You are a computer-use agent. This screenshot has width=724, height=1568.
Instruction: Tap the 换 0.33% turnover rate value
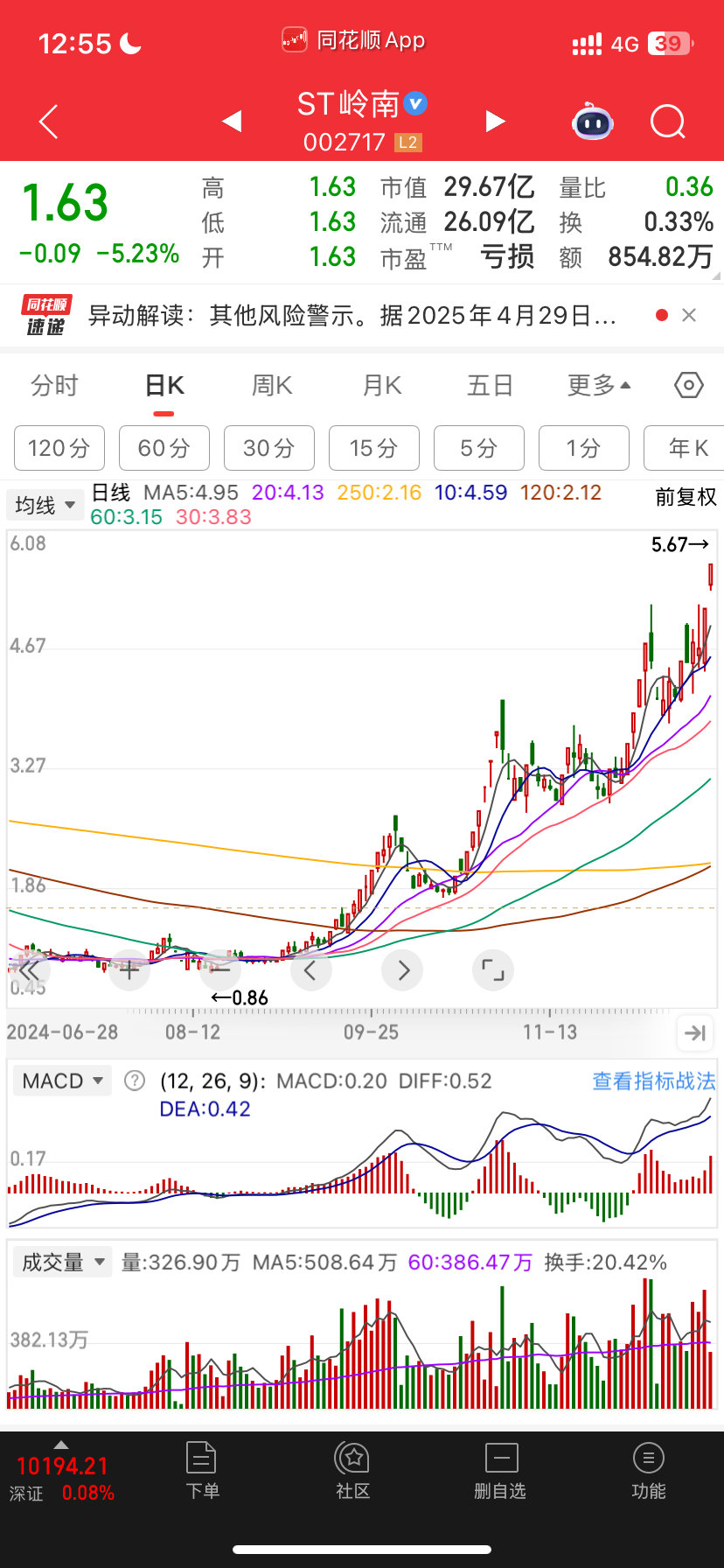pyautogui.click(x=637, y=221)
